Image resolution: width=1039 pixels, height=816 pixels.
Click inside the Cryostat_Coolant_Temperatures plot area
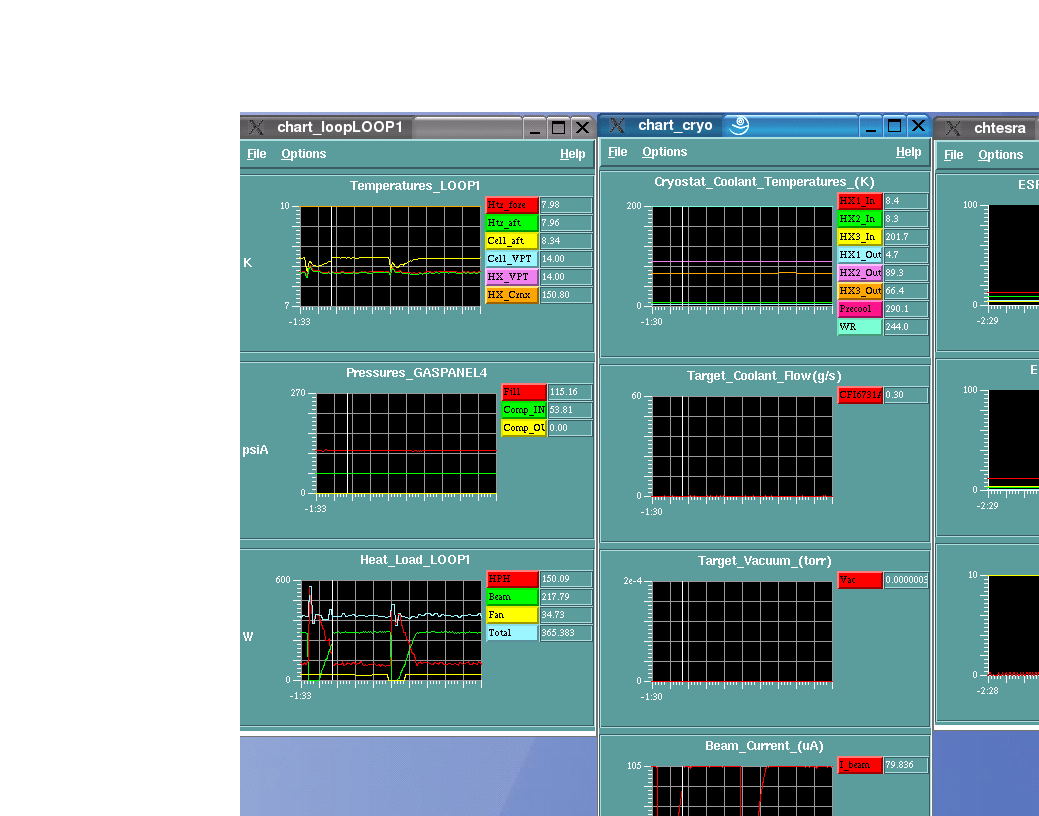point(742,256)
